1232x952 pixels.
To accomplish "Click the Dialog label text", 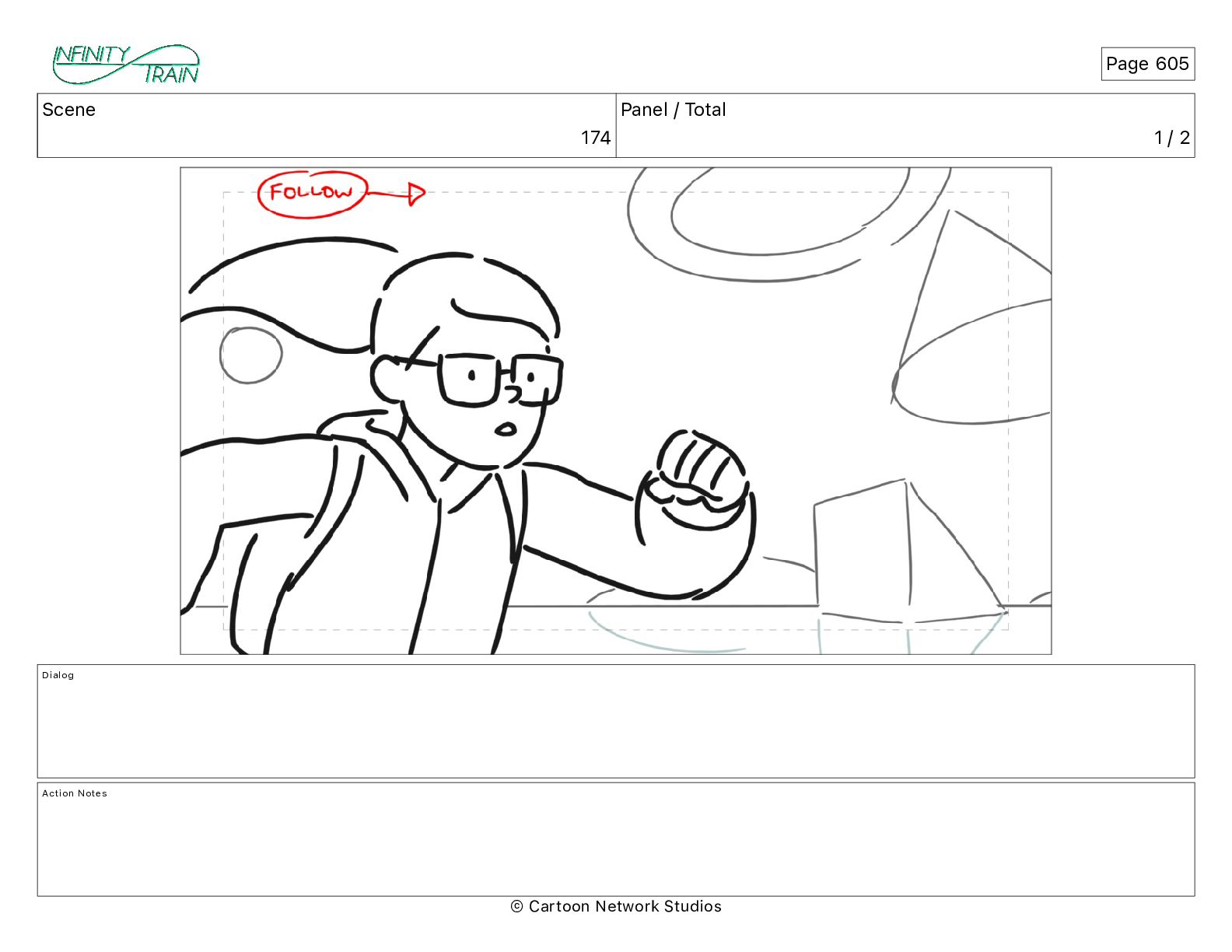I will tap(58, 675).
